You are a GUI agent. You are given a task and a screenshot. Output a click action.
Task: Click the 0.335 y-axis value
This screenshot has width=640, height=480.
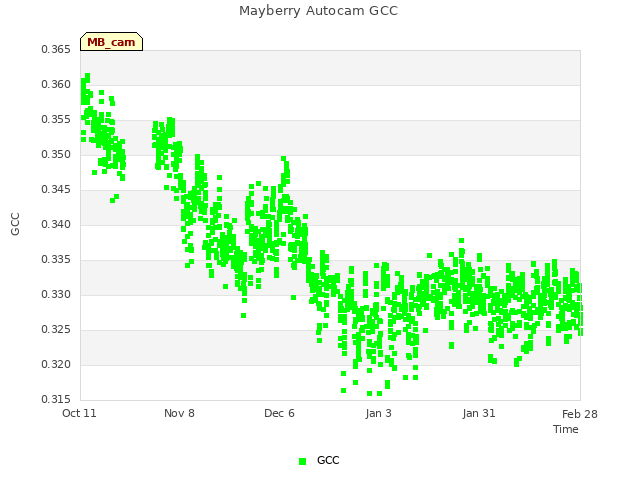coord(56,260)
